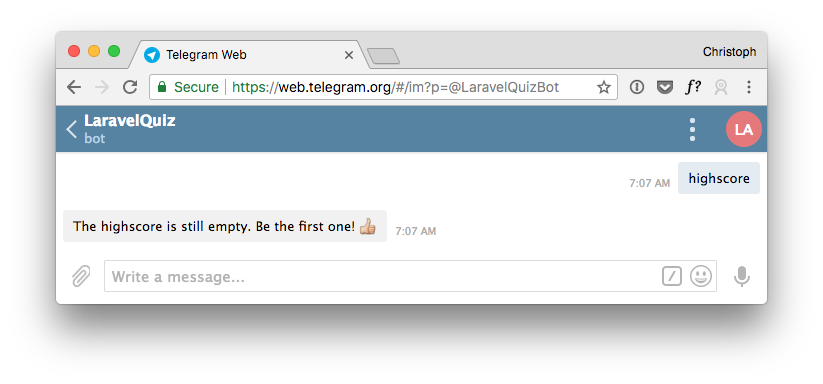Open the emoji smiley picker
823x384 pixels.
(701, 276)
